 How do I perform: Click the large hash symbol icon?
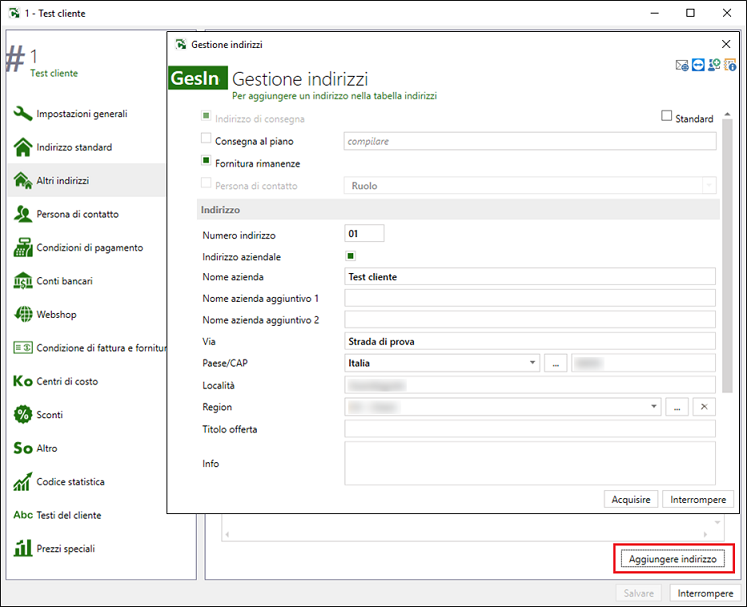[14, 59]
